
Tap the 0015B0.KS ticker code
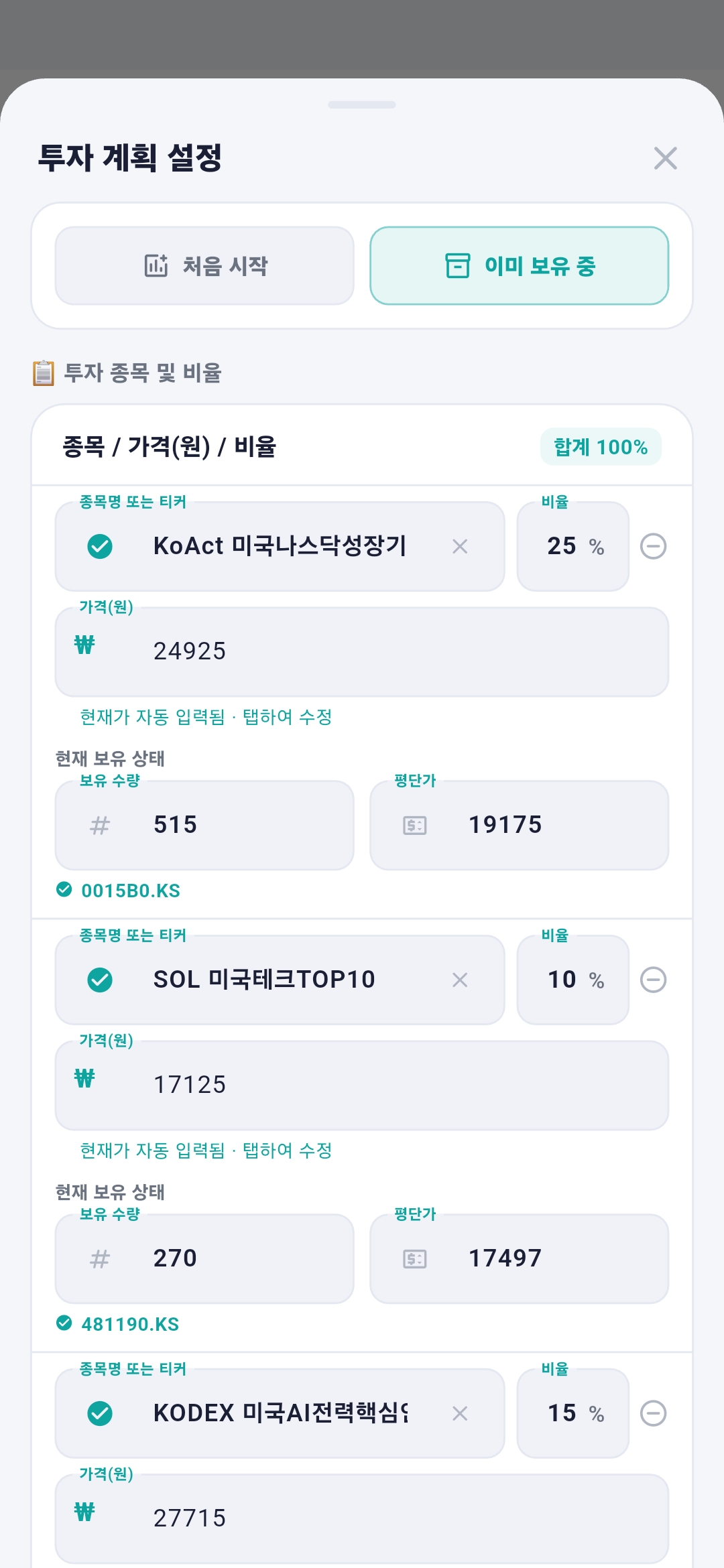(131, 891)
